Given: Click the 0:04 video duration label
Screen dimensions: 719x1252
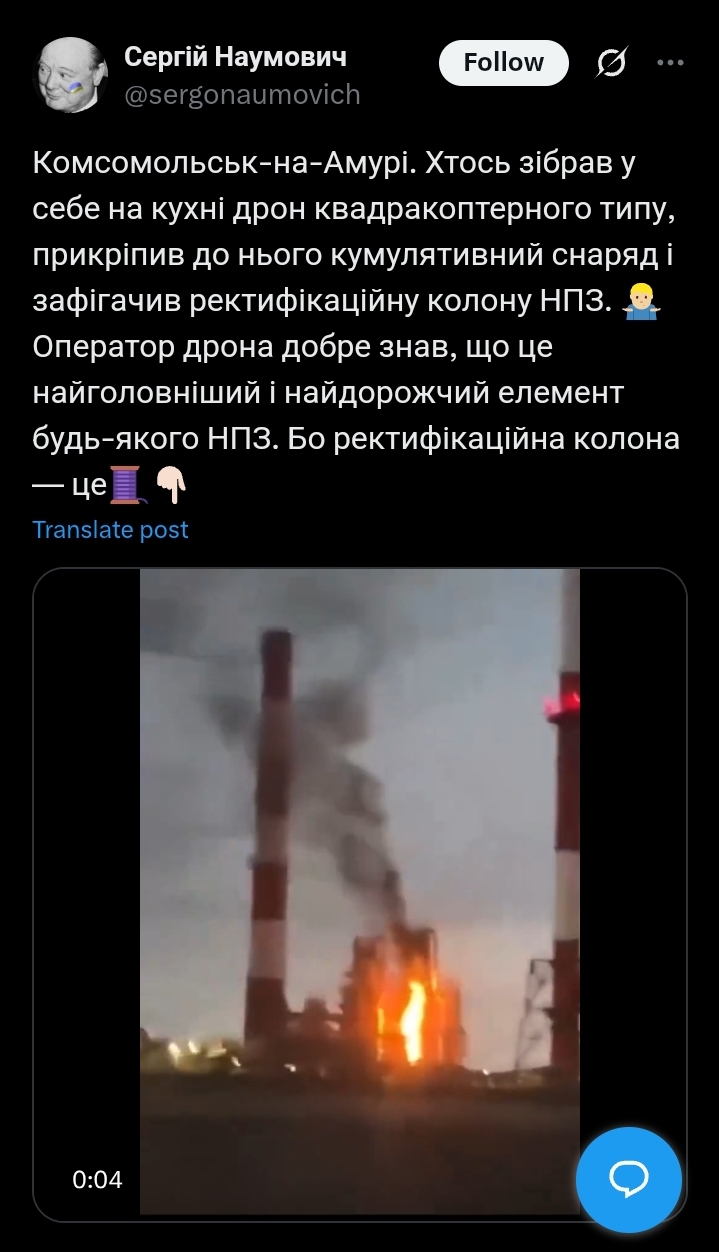Looking at the screenshot, I should 97,1180.
